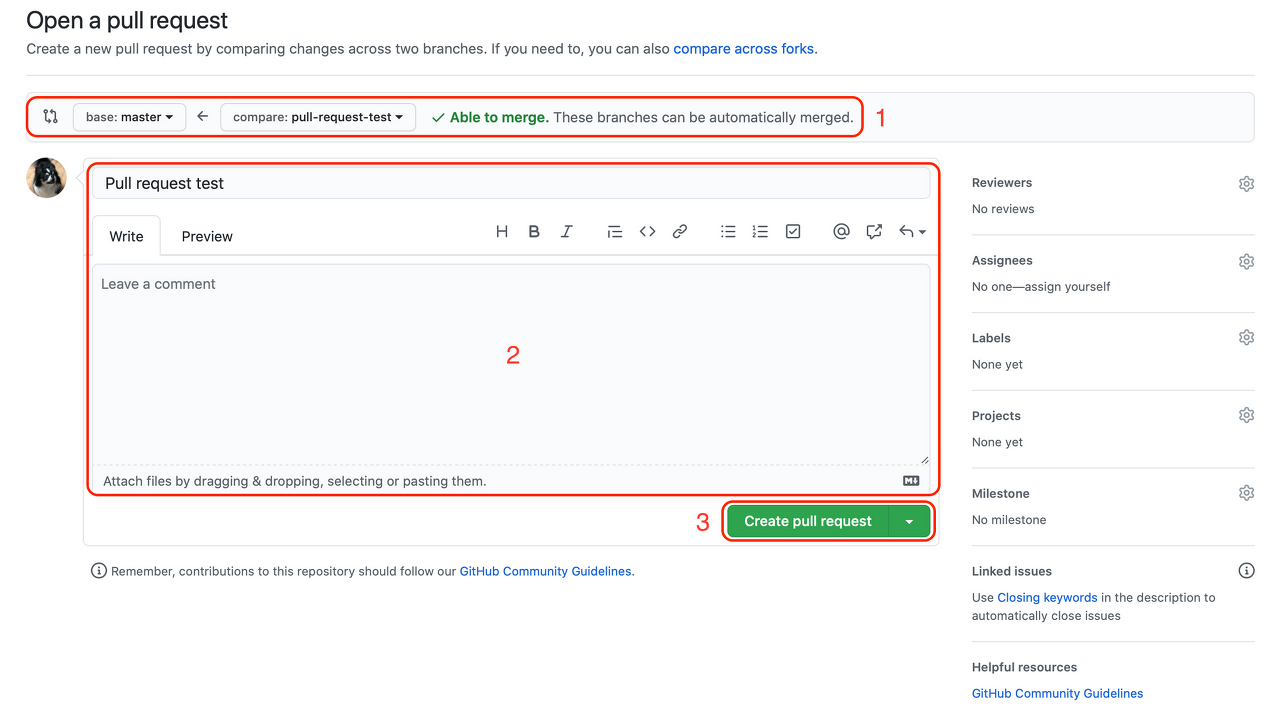Click the Milestone heading
Viewport: 1280px width, 718px height.
1000,493
